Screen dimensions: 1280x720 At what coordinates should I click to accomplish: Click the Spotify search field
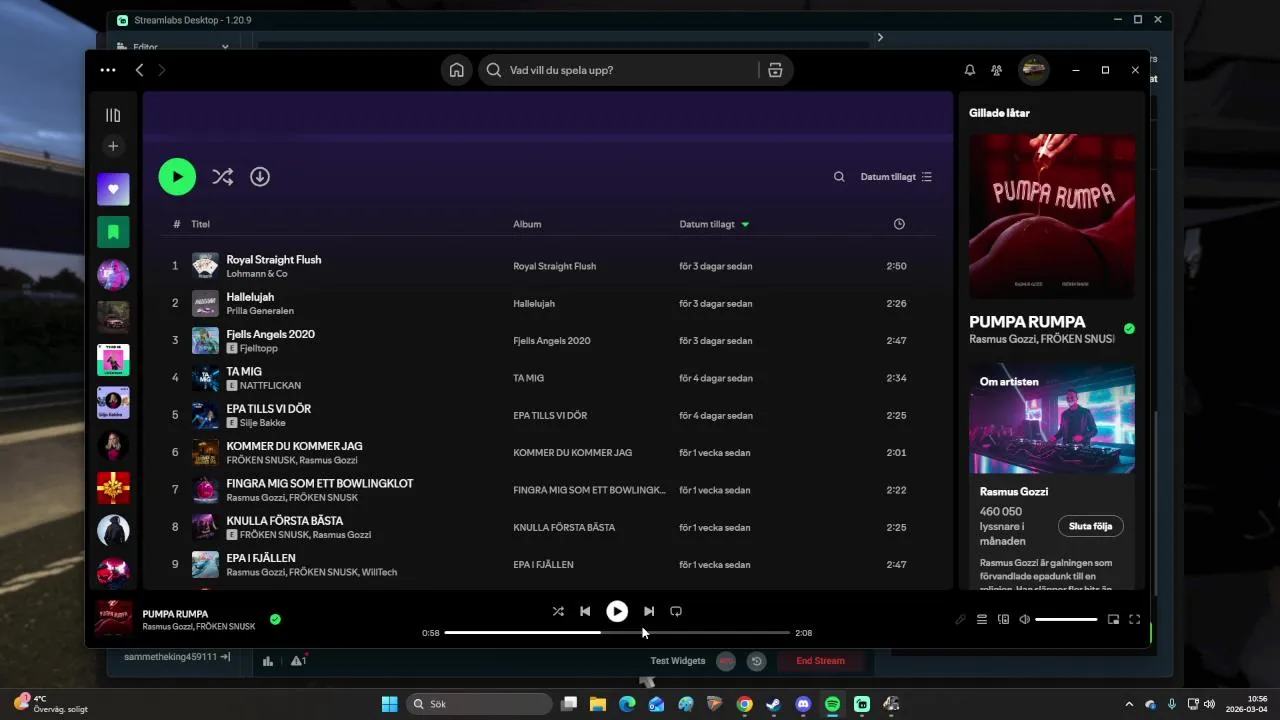pos(620,70)
